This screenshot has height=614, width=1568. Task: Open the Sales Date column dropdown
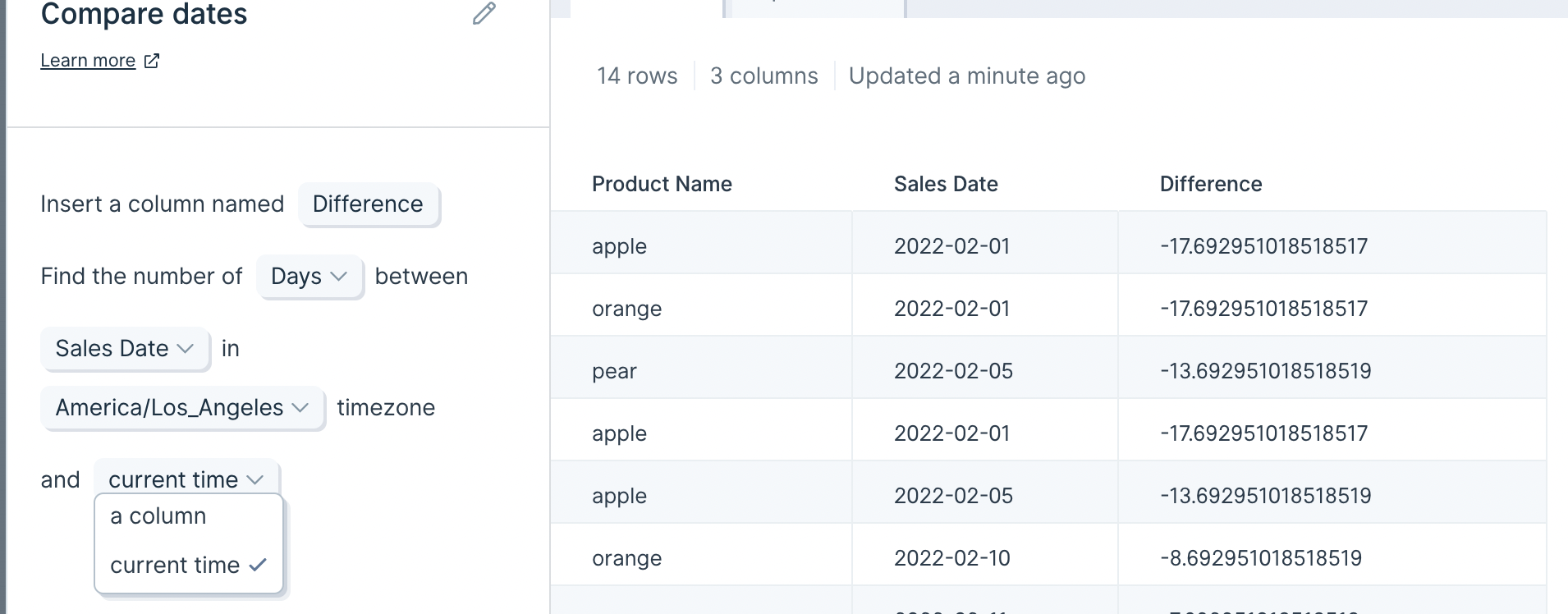pyautogui.click(x=125, y=348)
